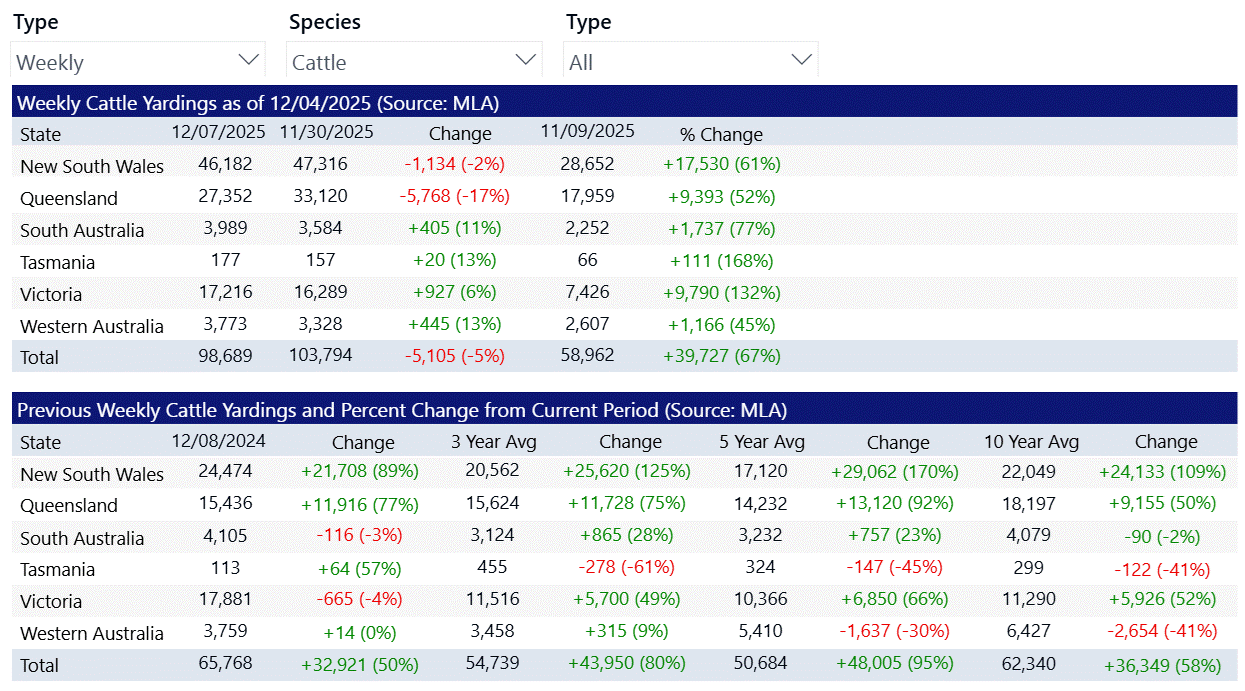The width and height of the screenshot is (1245, 691).
Task: Open the Weekly type dropdown
Action: [138, 61]
